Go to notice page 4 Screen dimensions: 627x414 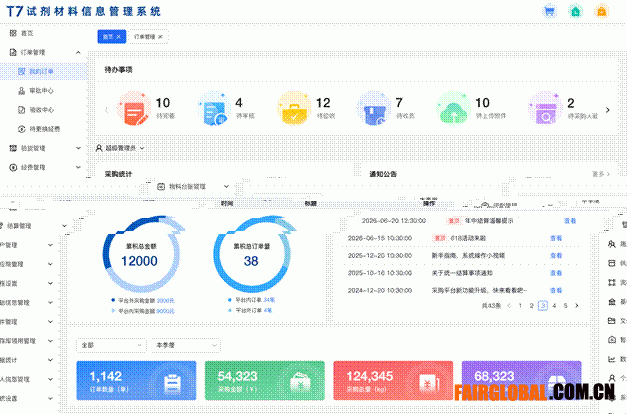[x=554, y=306]
